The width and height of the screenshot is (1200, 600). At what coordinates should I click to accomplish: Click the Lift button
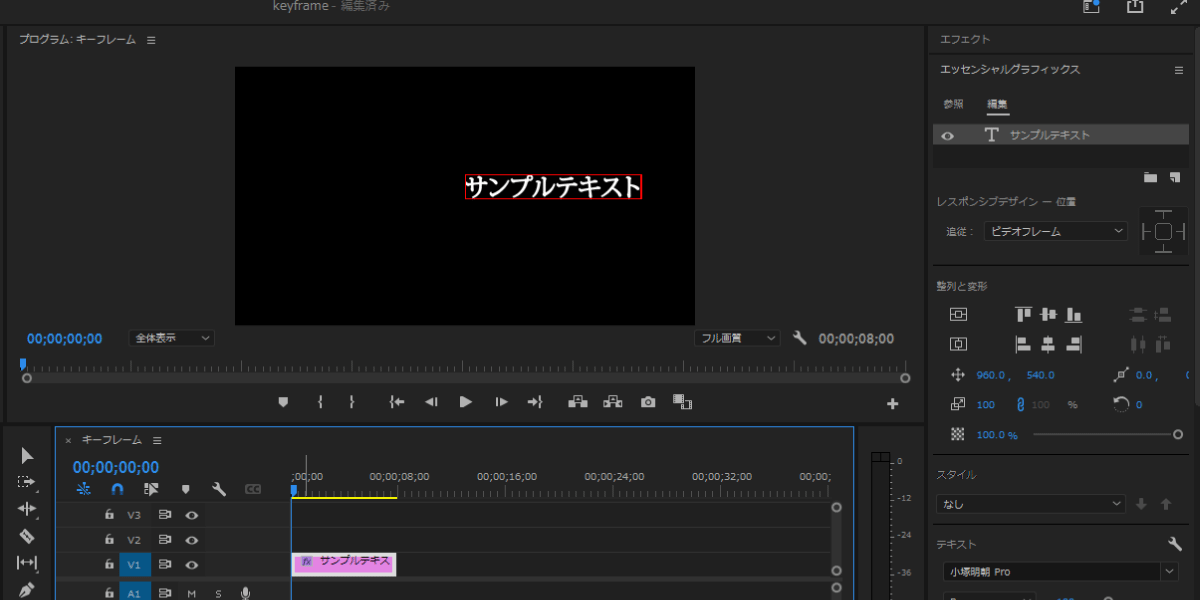[x=578, y=402]
